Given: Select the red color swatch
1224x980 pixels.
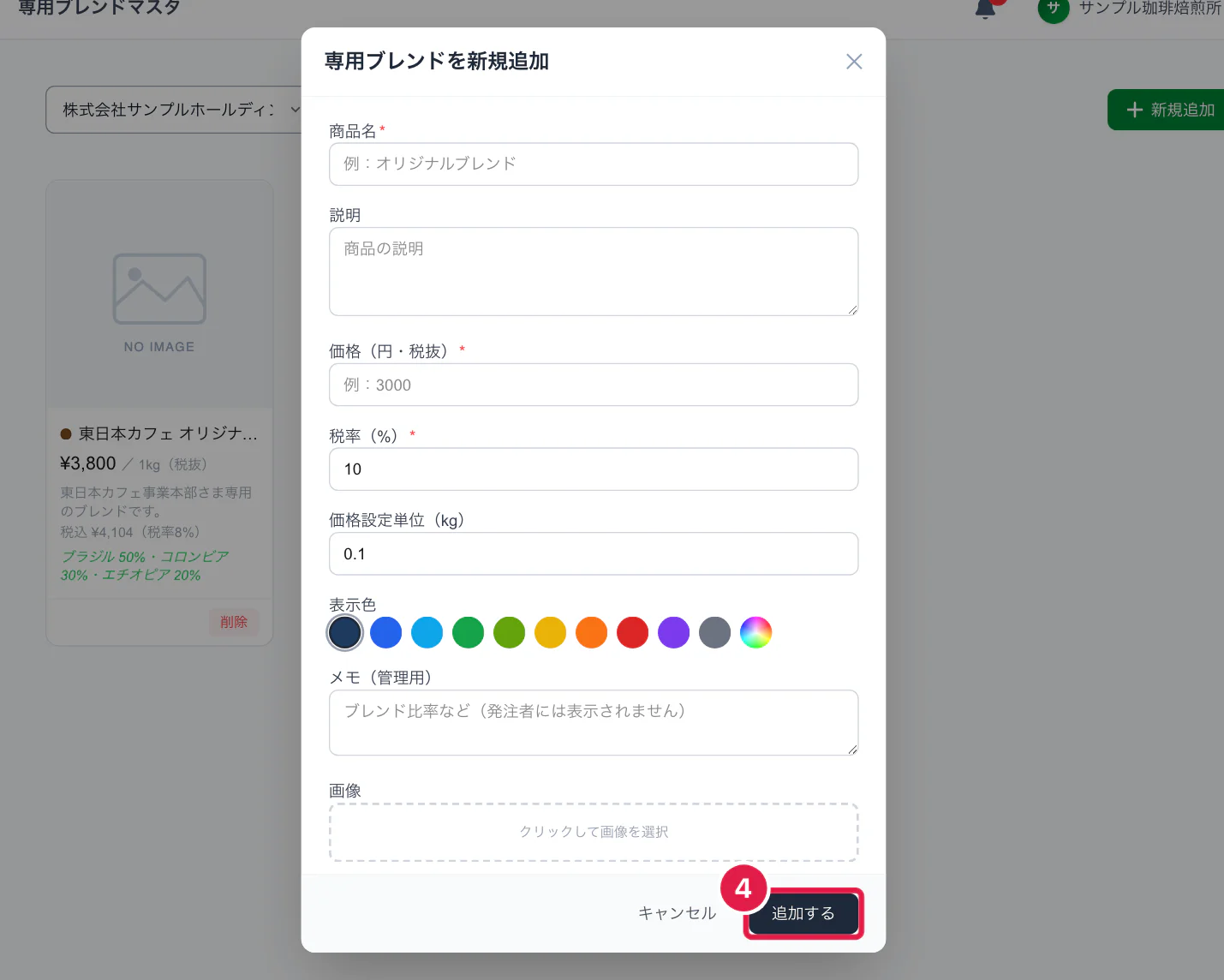Looking at the screenshot, I should point(633,632).
